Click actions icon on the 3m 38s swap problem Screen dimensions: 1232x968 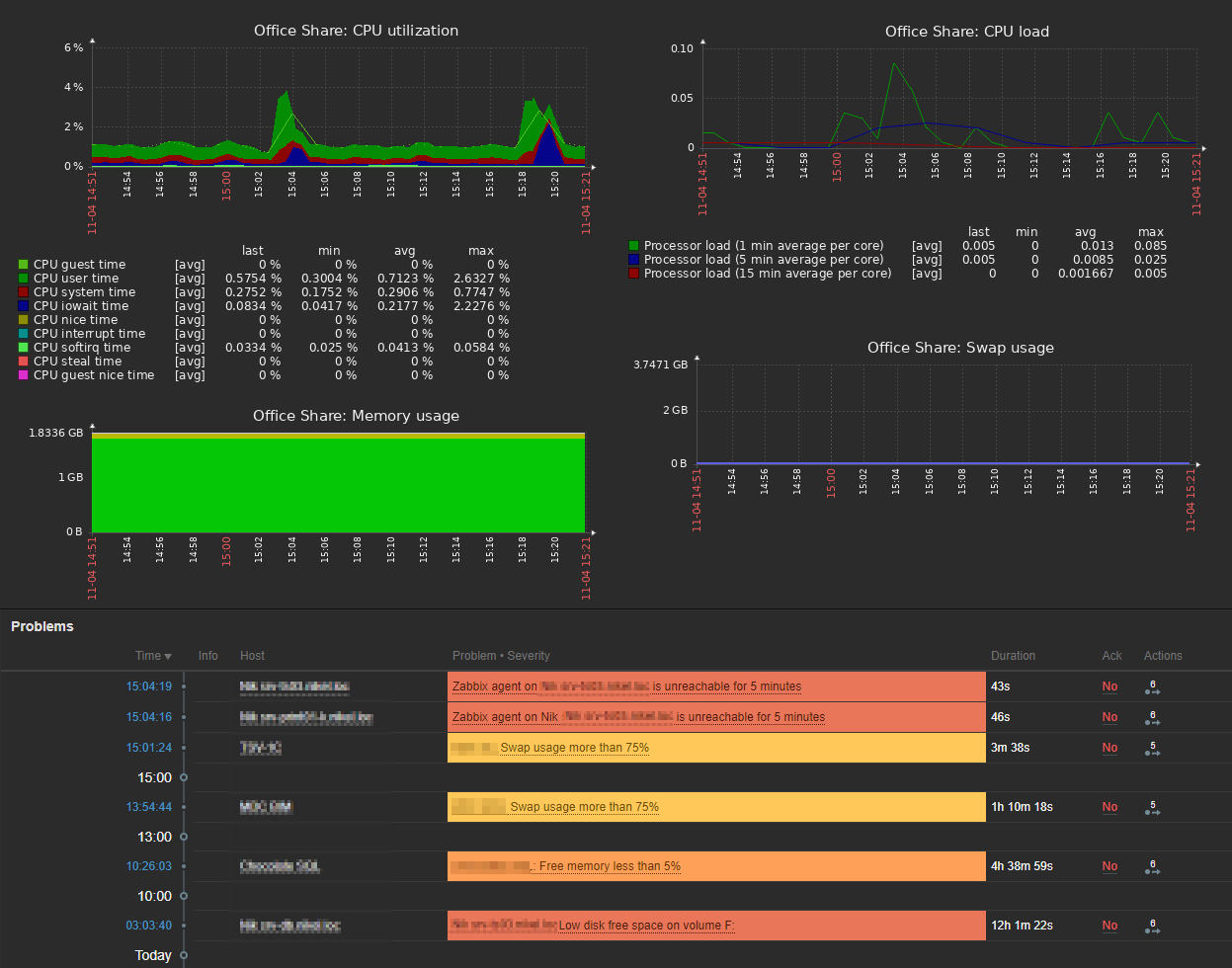[1151, 748]
